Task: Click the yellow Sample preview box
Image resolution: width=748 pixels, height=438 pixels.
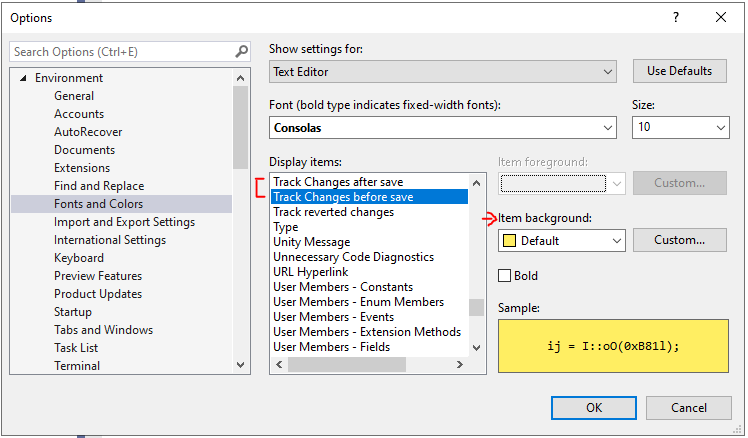Action: [x=613, y=346]
